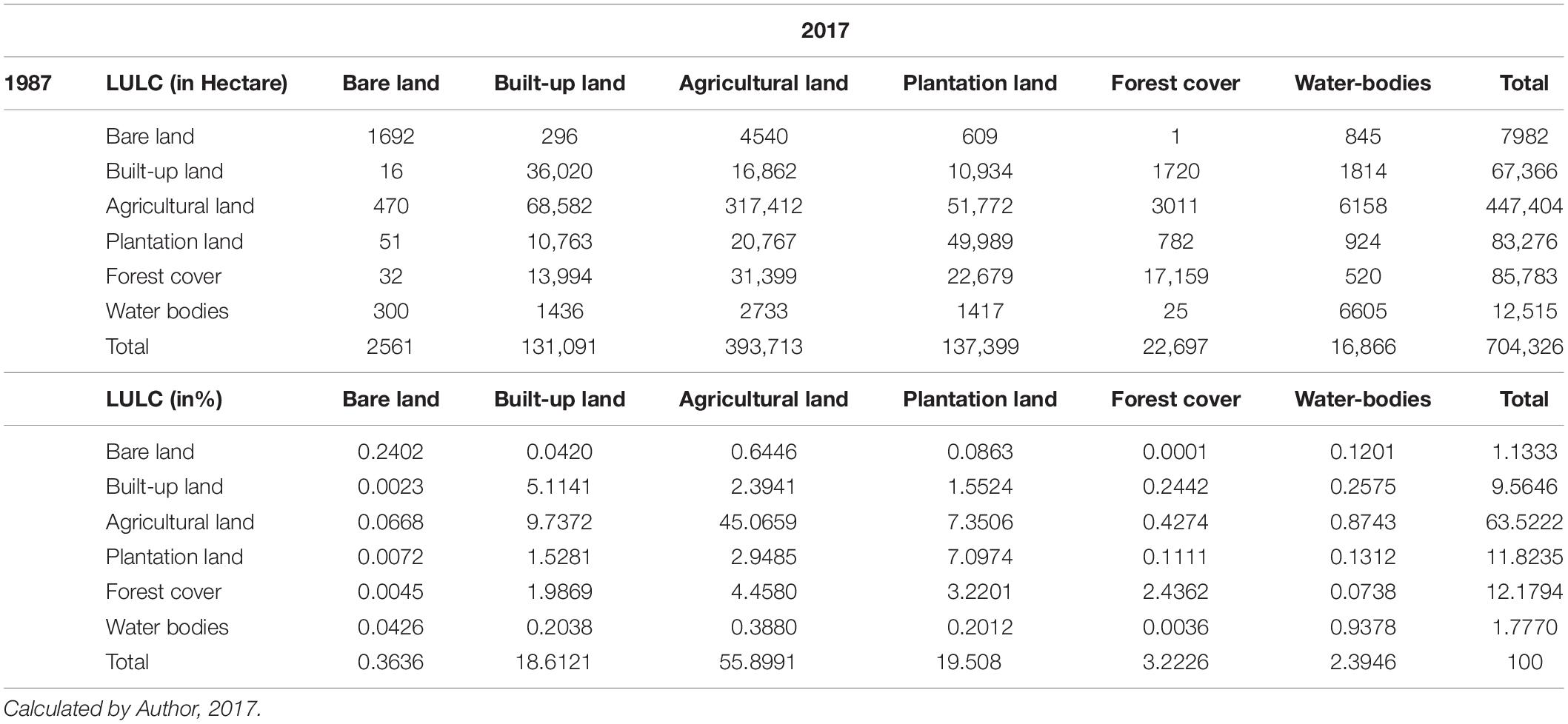Click the 19.508 plantation total cell
Image resolution: width=1568 pixels, height=724 pixels.
coord(969,662)
